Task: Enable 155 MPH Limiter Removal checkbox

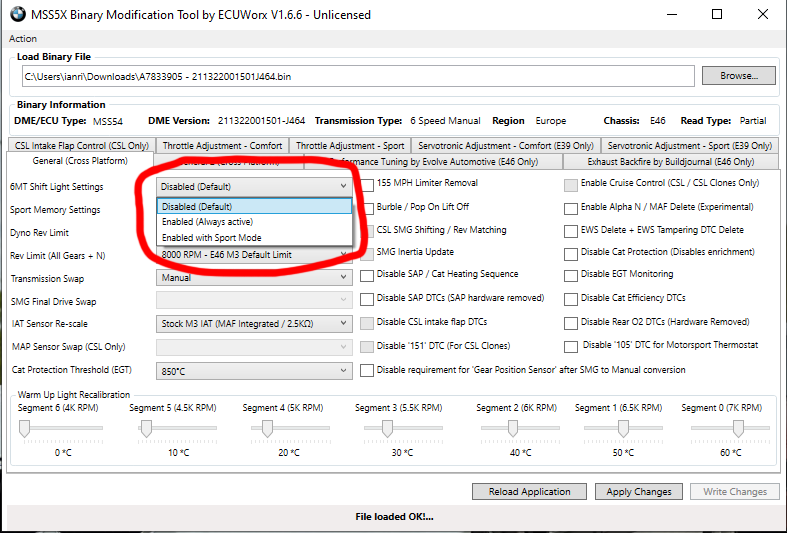Action: [367, 184]
